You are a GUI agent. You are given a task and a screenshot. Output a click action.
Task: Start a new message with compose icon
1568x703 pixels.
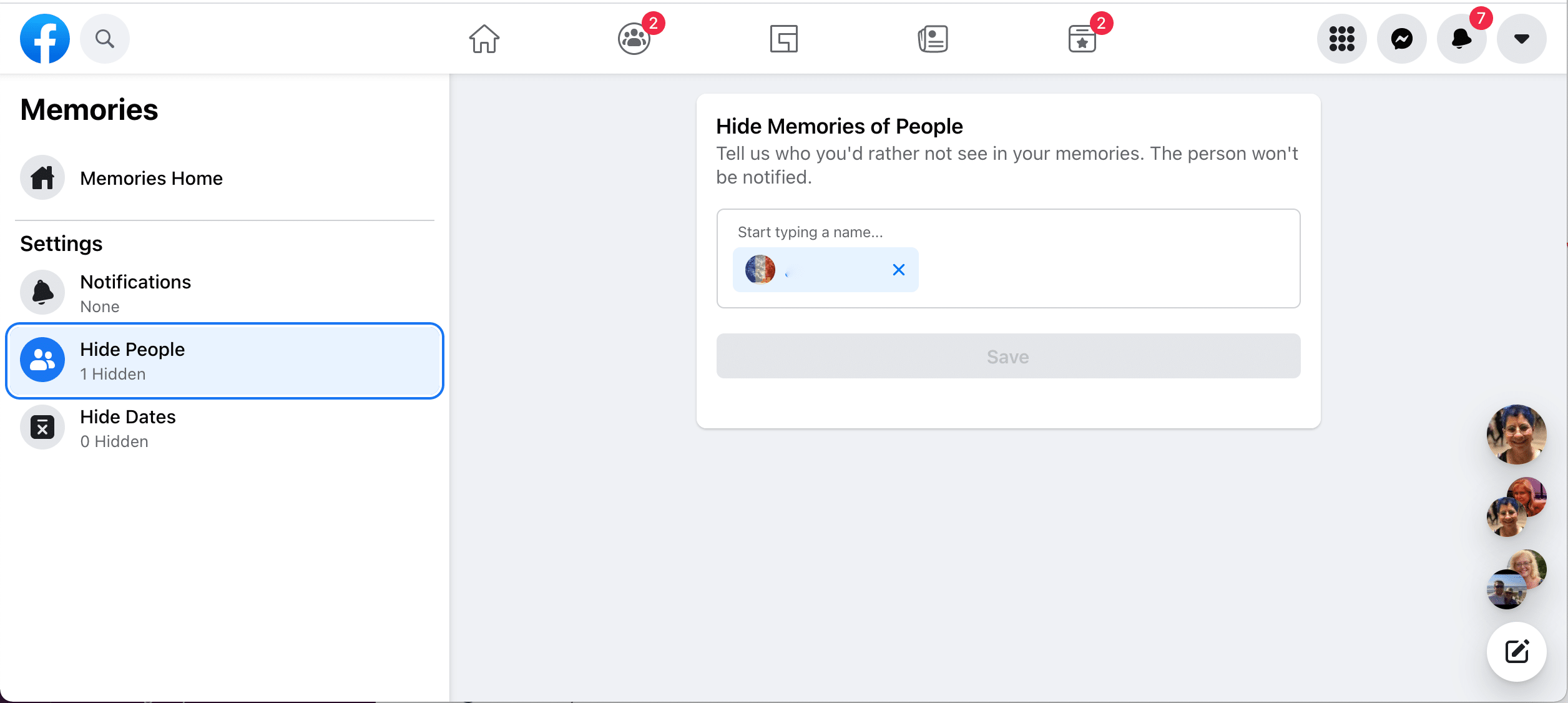pyautogui.click(x=1516, y=651)
